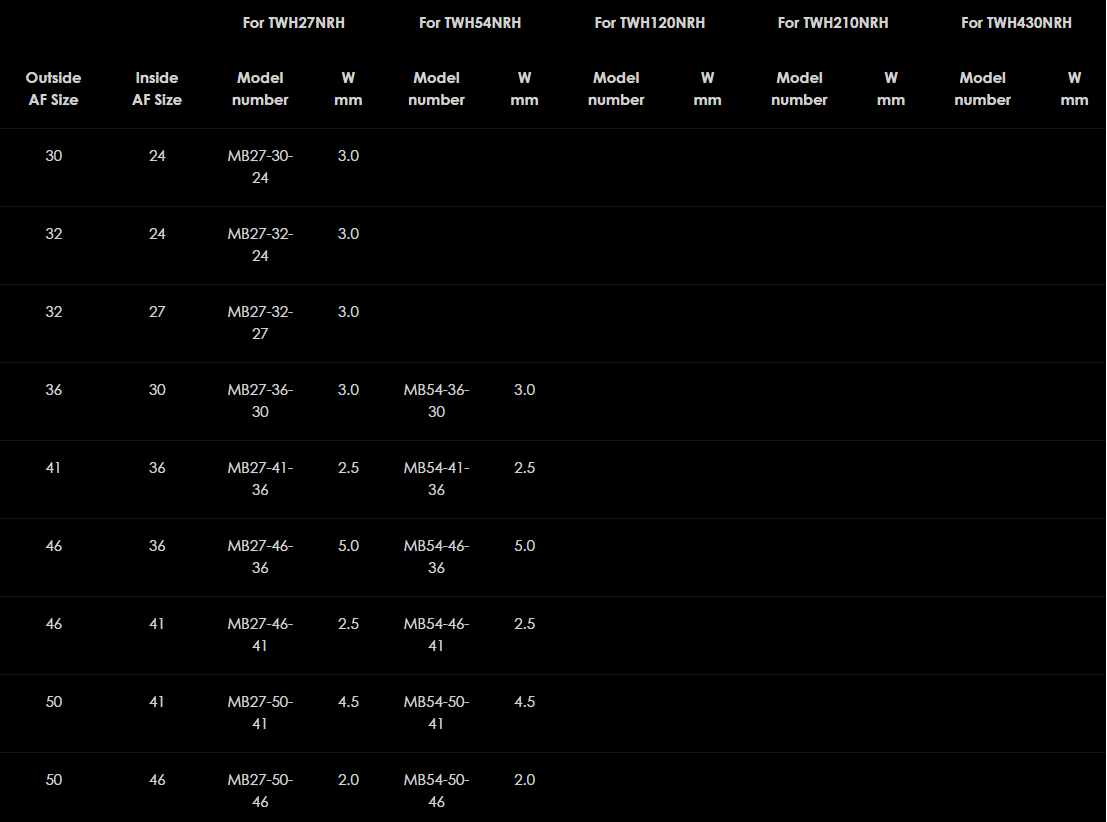
Task: Click model number MB54-46-41
Action: (436, 635)
